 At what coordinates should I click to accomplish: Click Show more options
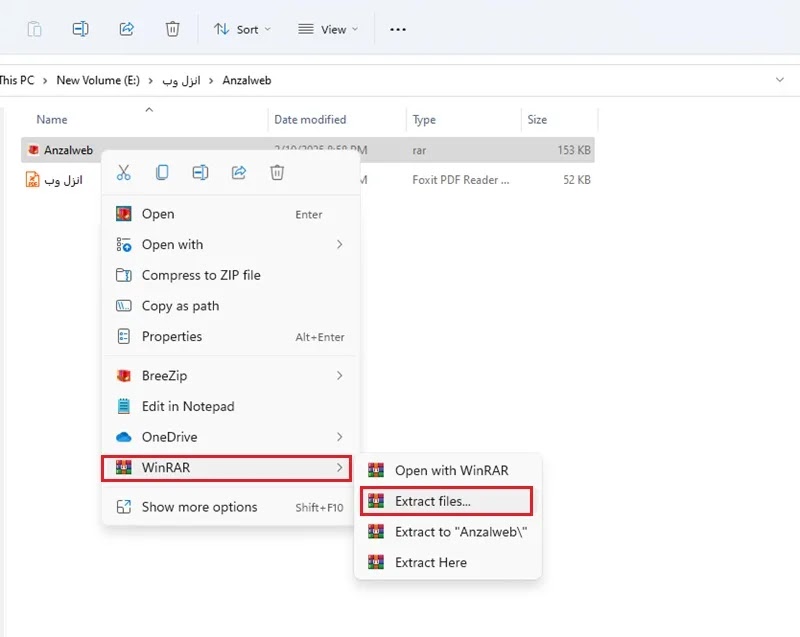point(231,507)
